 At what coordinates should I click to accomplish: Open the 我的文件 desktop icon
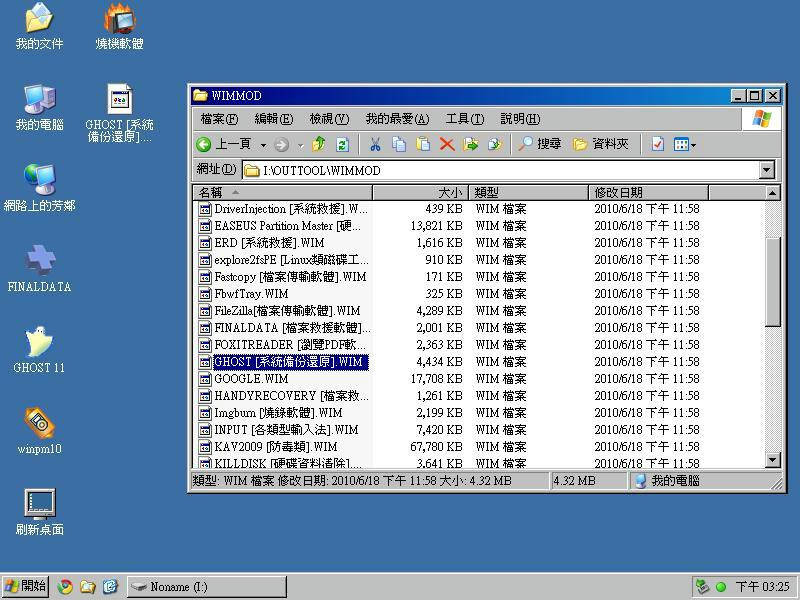pyautogui.click(x=39, y=27)
